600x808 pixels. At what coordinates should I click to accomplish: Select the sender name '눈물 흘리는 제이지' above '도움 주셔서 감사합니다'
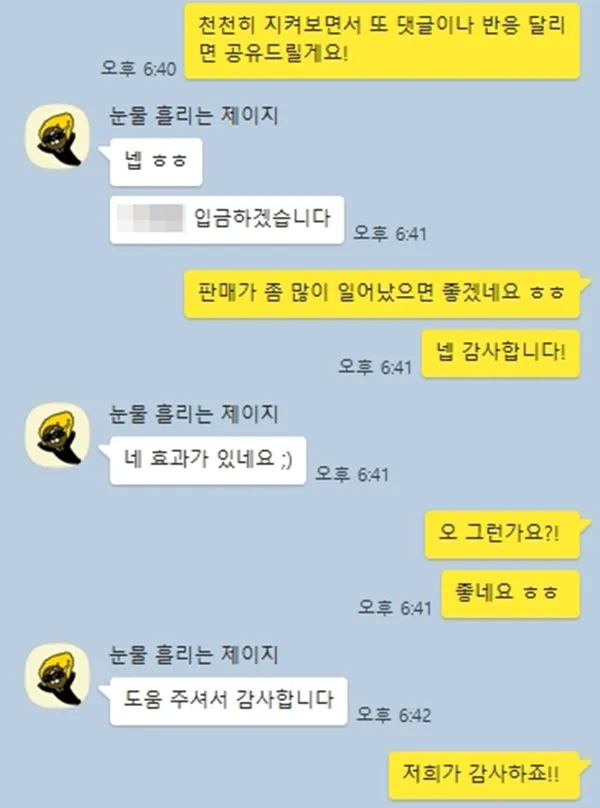193,654
